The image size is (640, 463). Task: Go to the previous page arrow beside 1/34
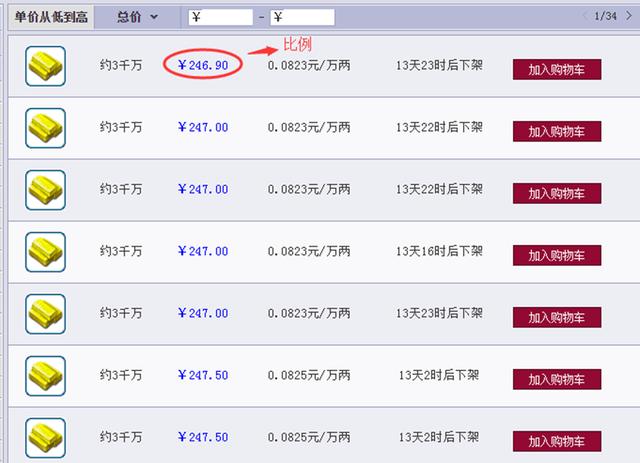[x=585, y=16]
